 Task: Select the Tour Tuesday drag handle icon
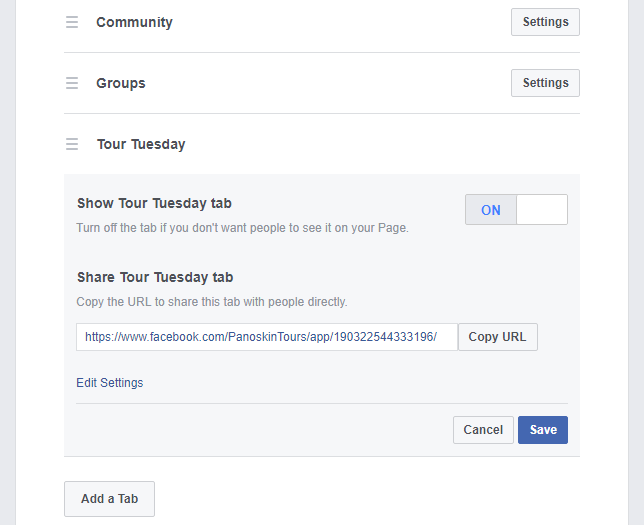[x=72, y=144]
